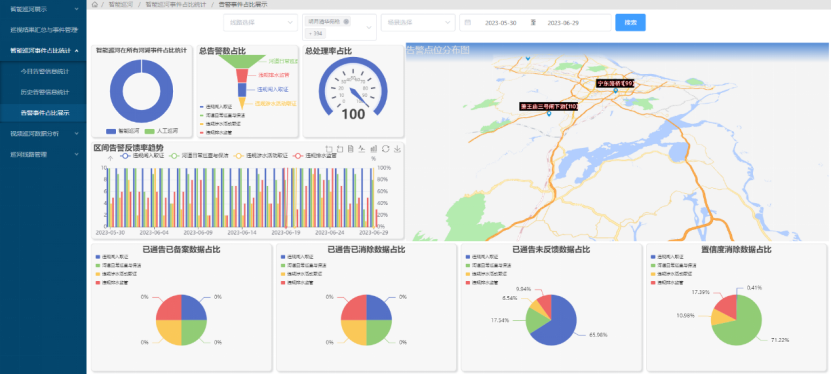Viewport: 831px width, 375px height.
Task: Click the 9.94% label on third pie chart
Action: [x=524, y=289]
